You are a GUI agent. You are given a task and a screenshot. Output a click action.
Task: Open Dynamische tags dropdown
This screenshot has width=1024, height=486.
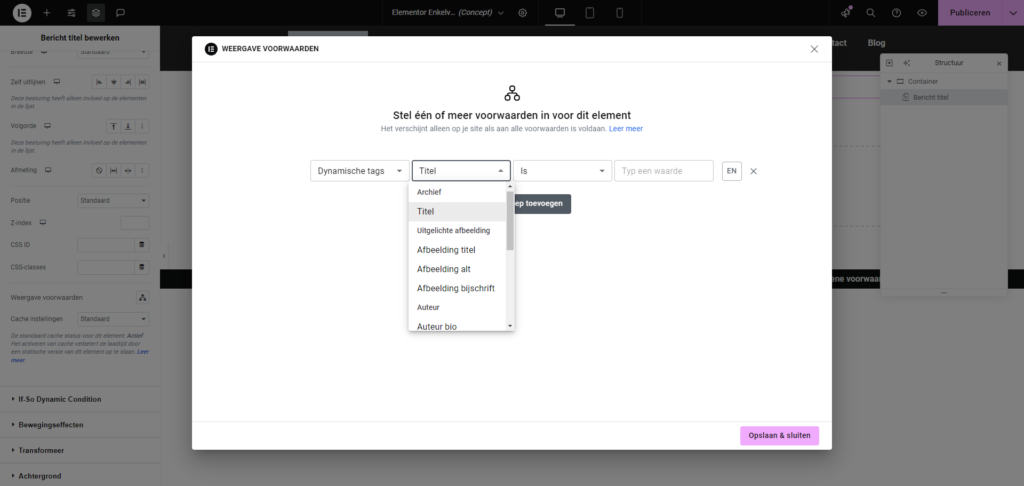pyautogui.click(x=360, y=171)
